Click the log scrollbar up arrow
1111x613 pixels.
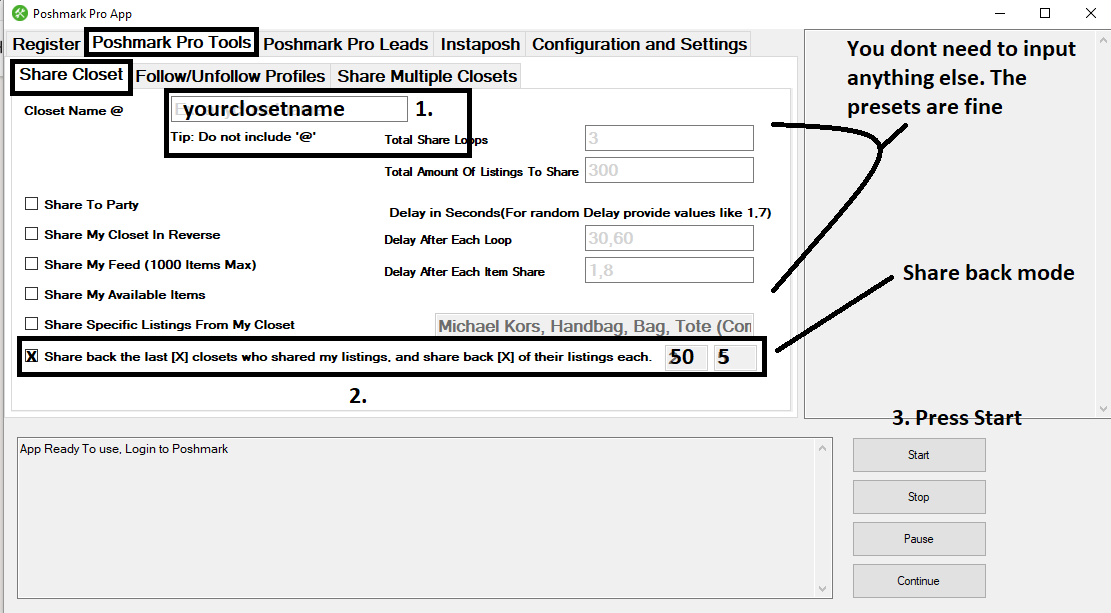(x=822, y=448)
